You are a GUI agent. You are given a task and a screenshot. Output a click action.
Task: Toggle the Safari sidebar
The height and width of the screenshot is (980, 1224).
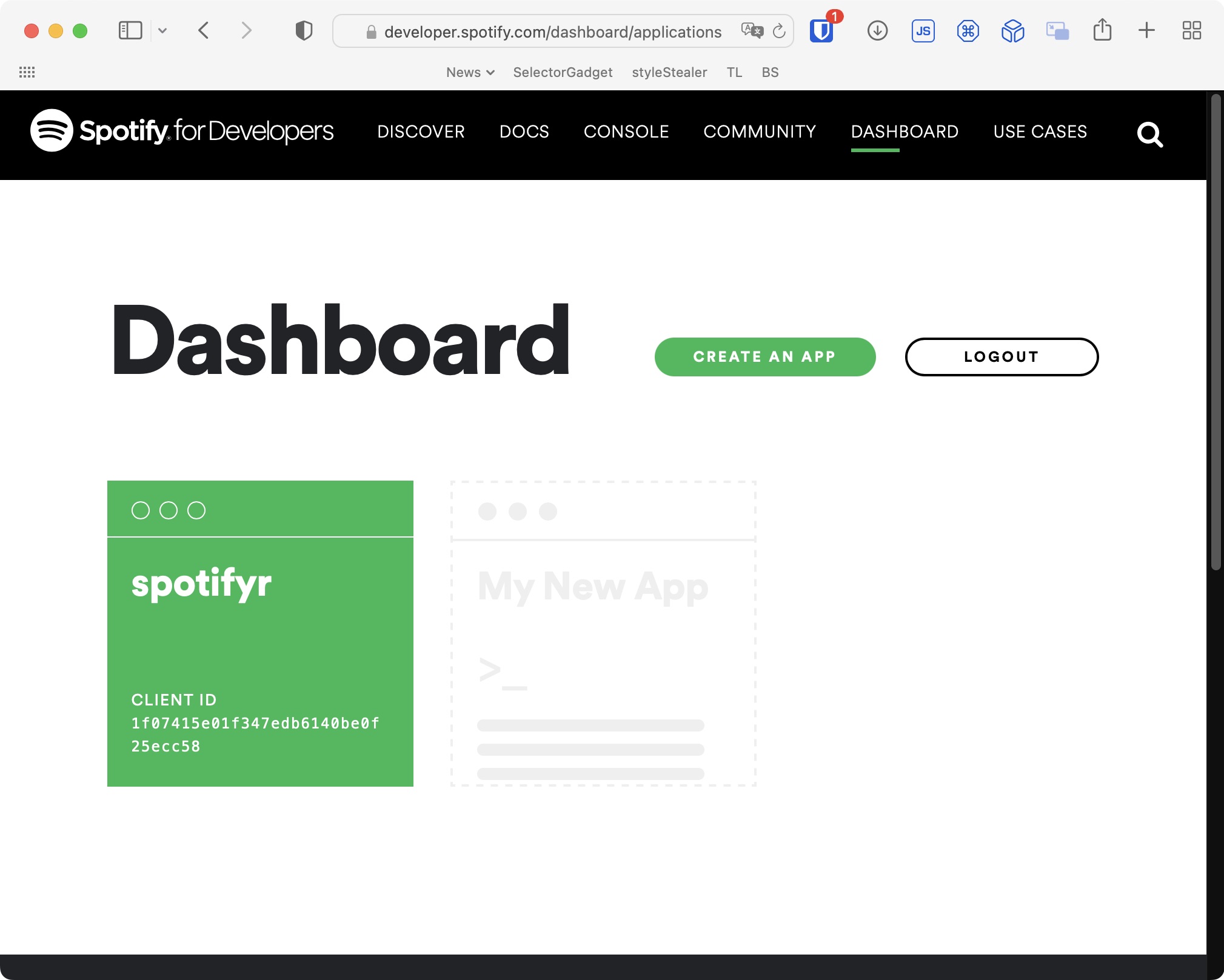click(x=130, y=30)
